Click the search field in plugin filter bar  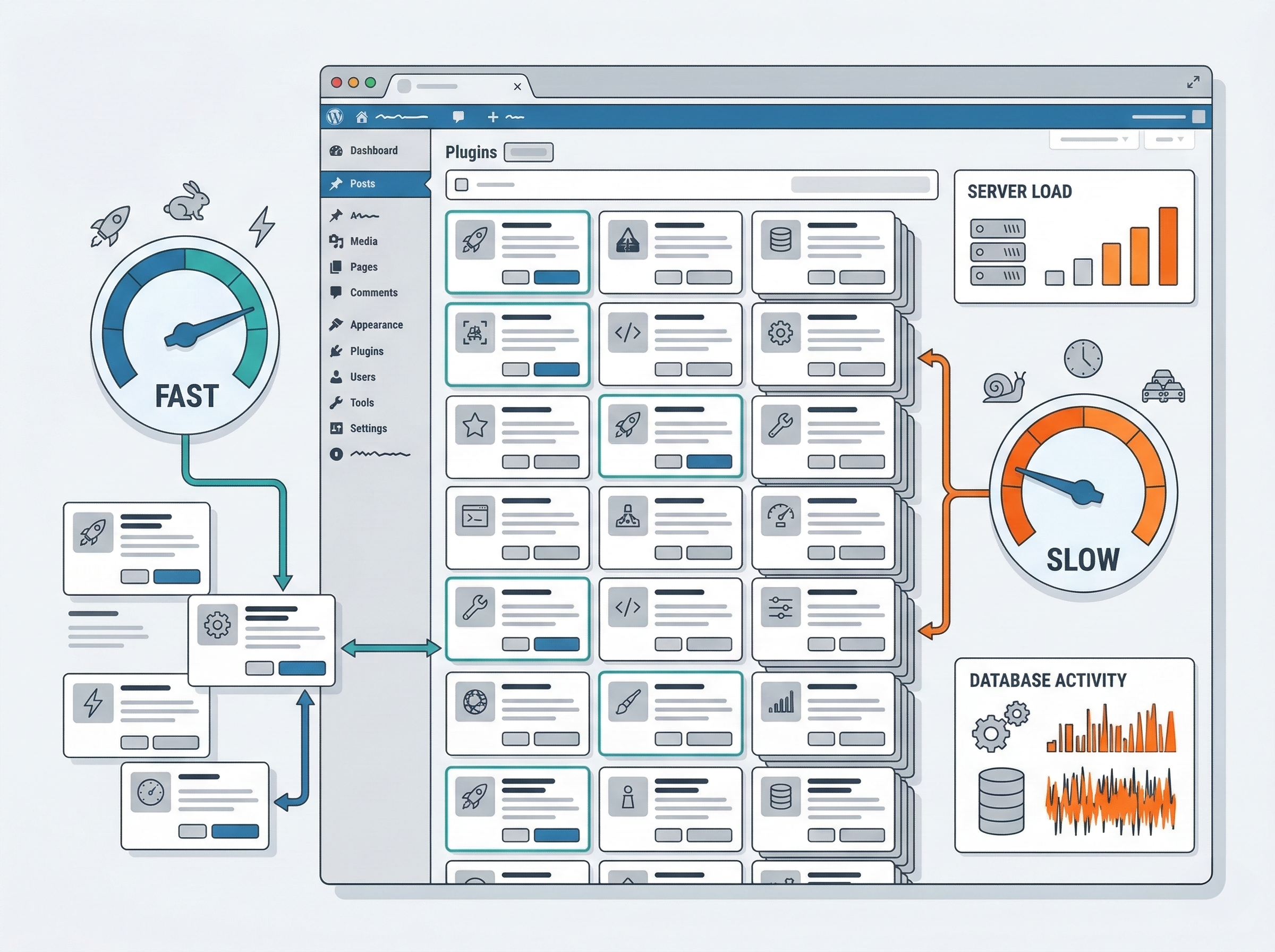860,184
